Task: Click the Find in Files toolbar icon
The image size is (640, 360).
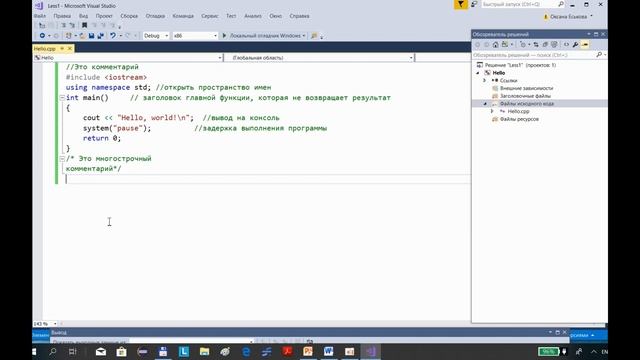Action: coord(314,36)
